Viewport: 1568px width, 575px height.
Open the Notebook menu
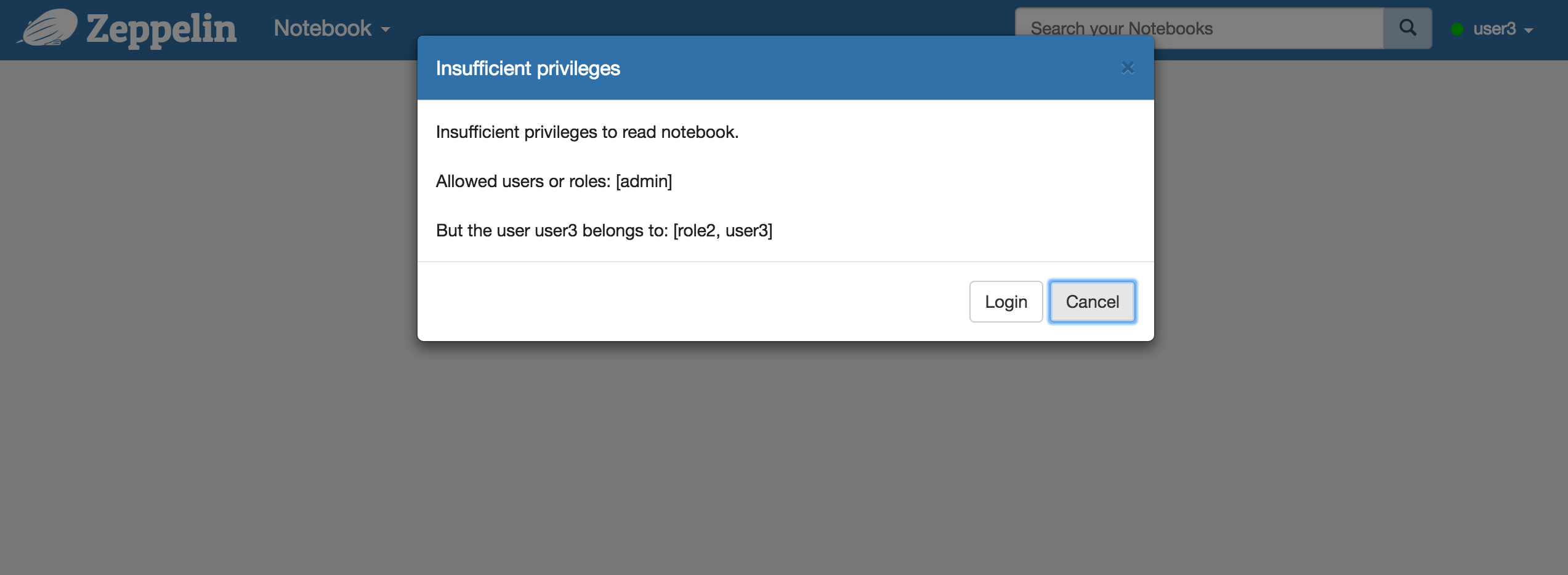tap(323, 28)
